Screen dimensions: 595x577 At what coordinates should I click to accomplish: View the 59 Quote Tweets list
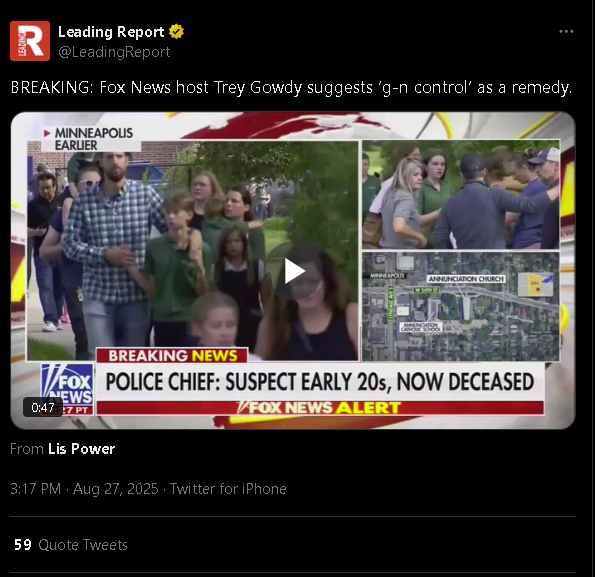coord(71,545)
